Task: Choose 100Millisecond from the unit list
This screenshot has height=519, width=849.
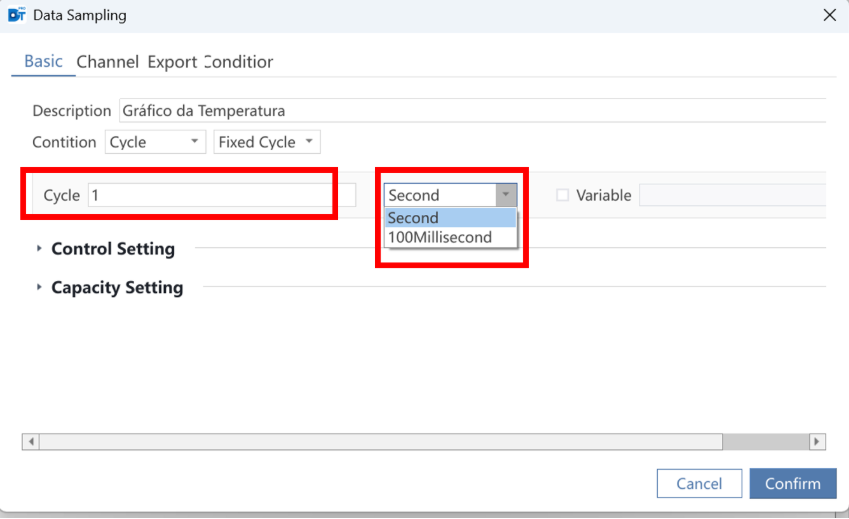Action: click(450, 237)
